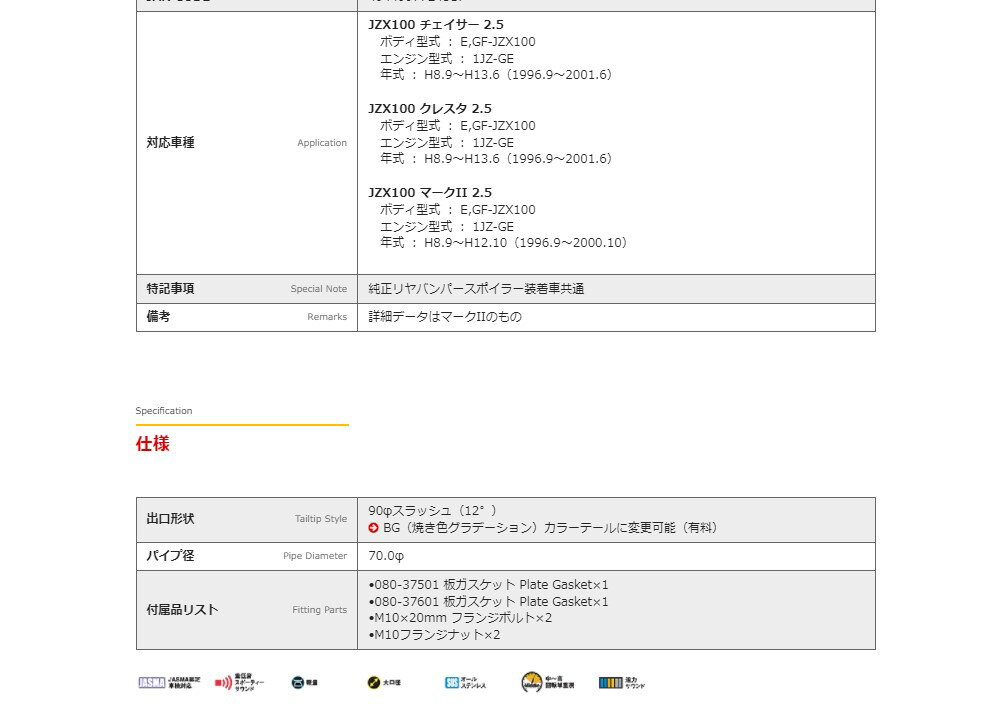Select the JZX100 クレスタ 2.5 model heading

coord(430,109)
